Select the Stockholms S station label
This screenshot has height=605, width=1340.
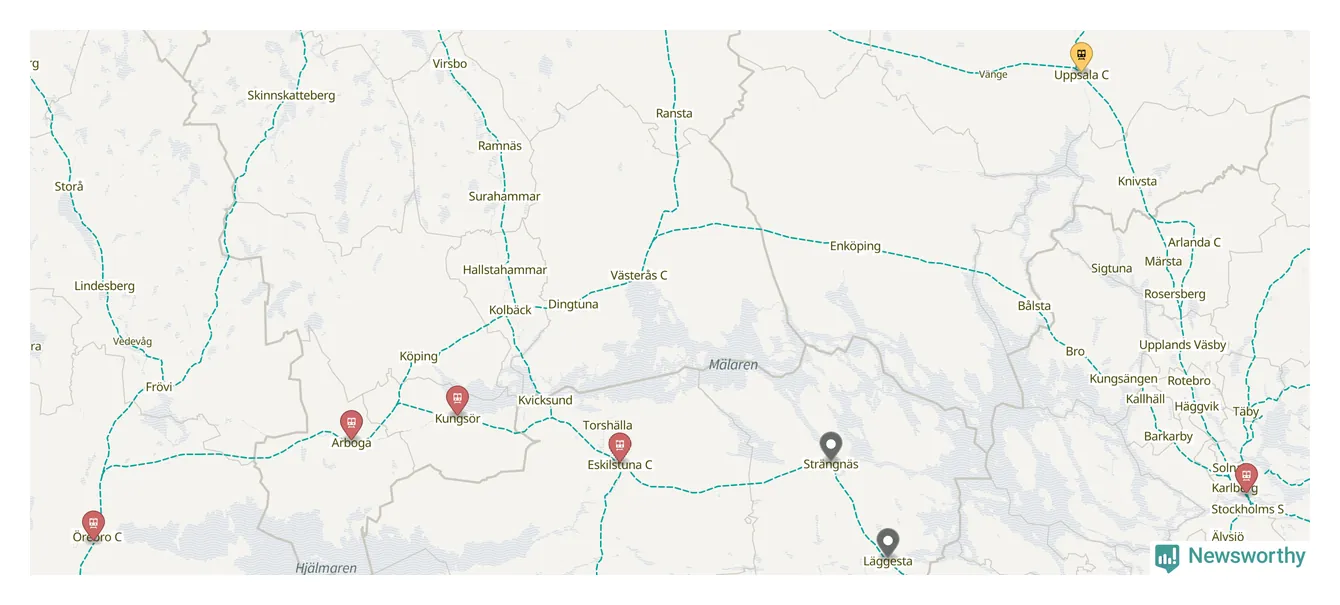1246,509
